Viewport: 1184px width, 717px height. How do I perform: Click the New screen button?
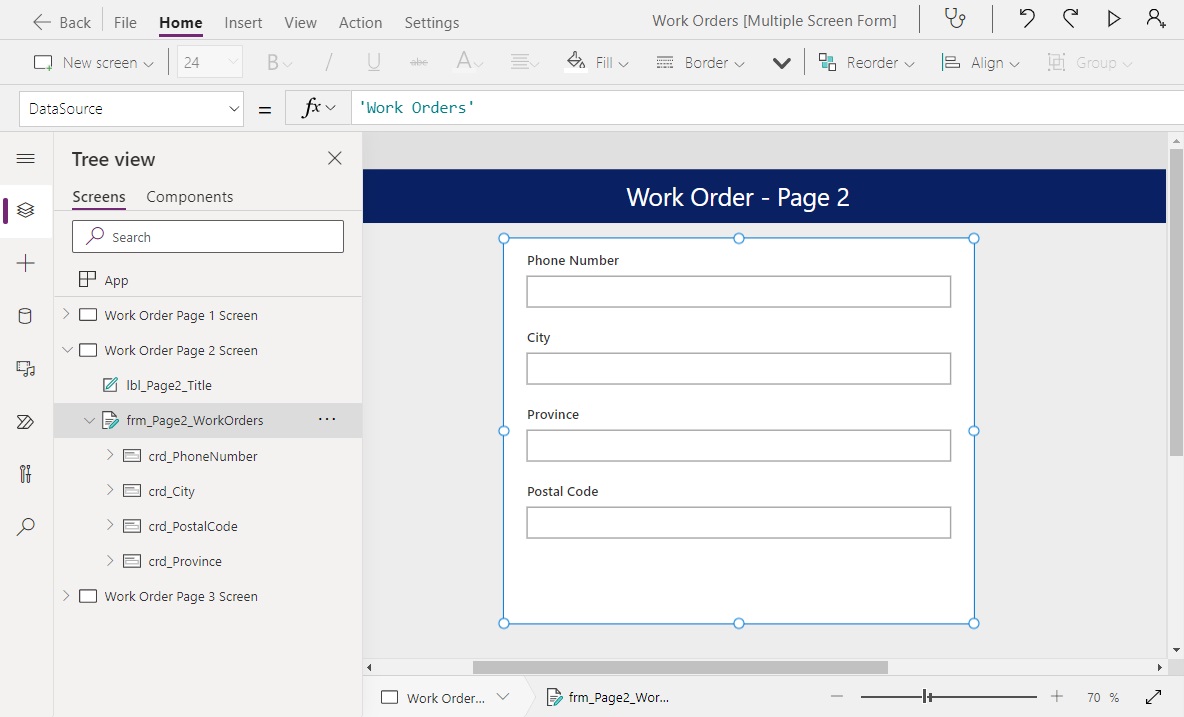93,61
